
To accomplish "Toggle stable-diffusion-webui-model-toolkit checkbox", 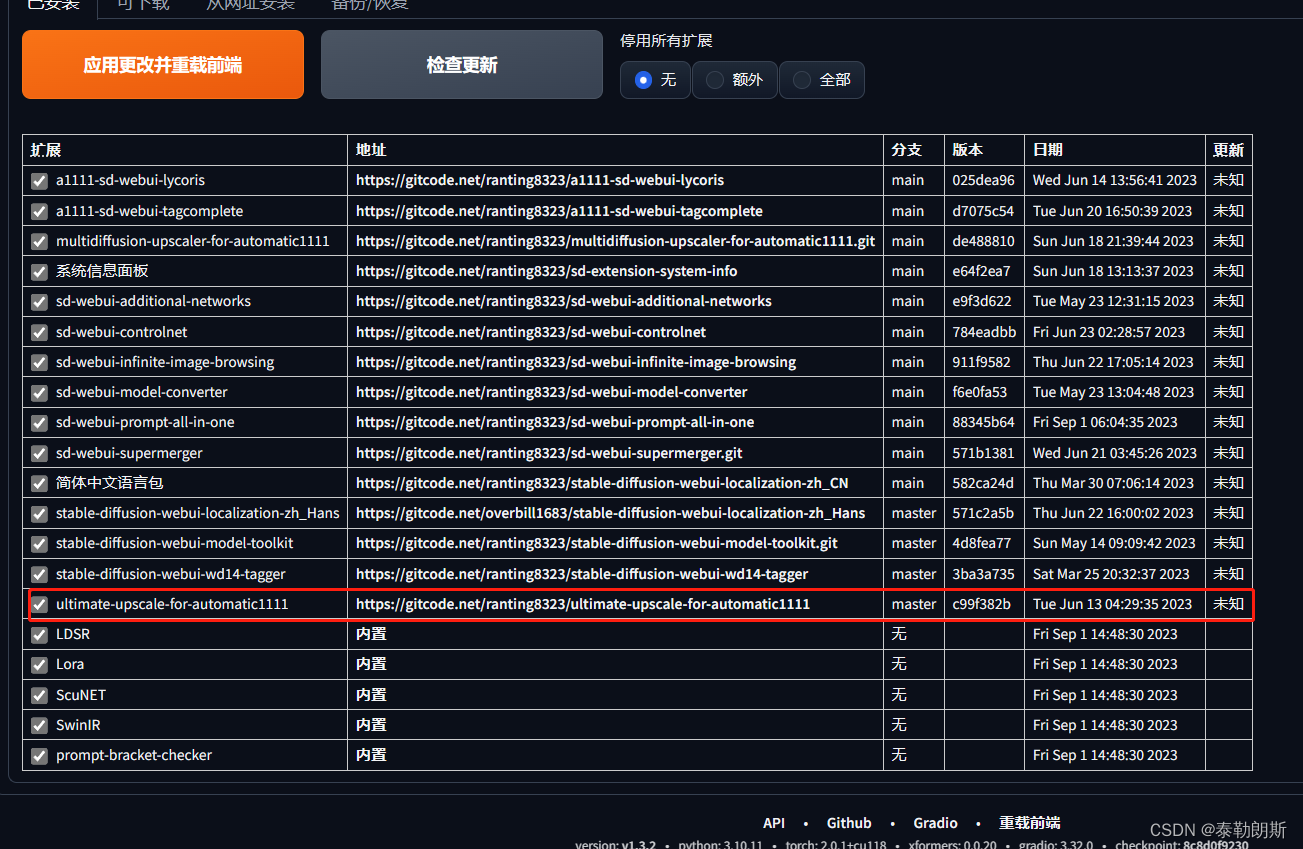I will pyautogui.click(x=39, y=543).
